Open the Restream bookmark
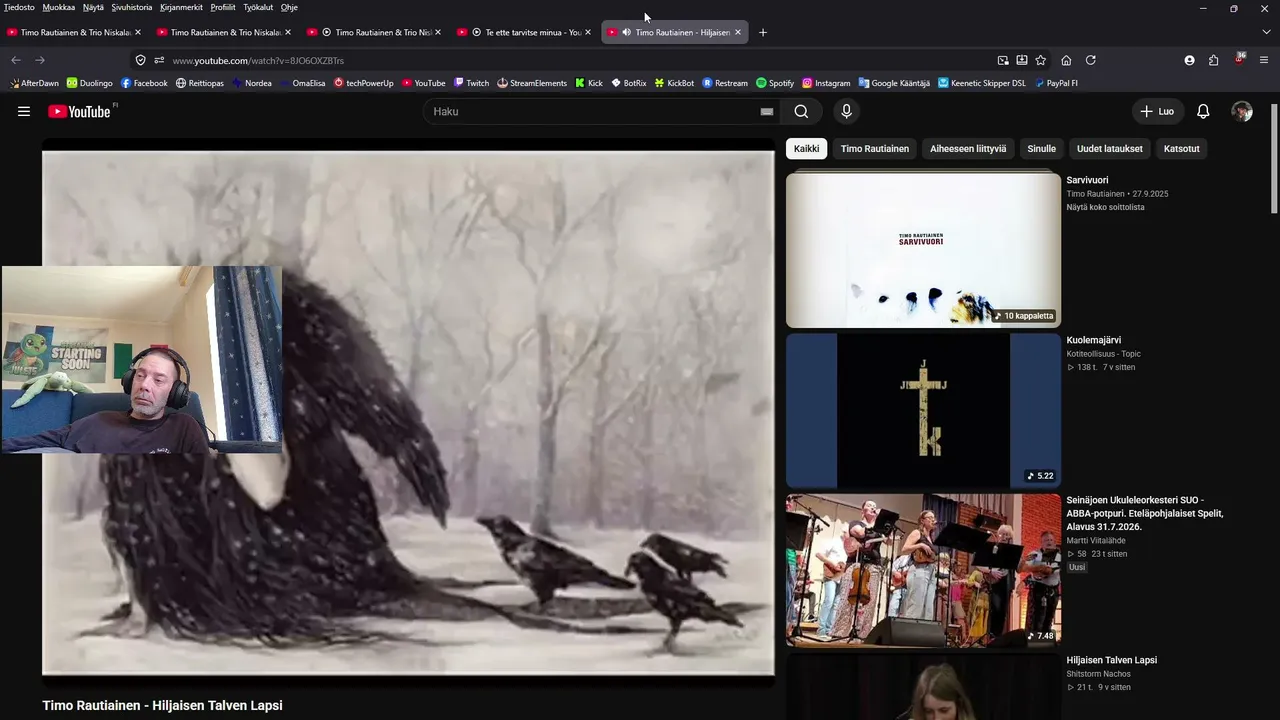 tap(725, 83)
